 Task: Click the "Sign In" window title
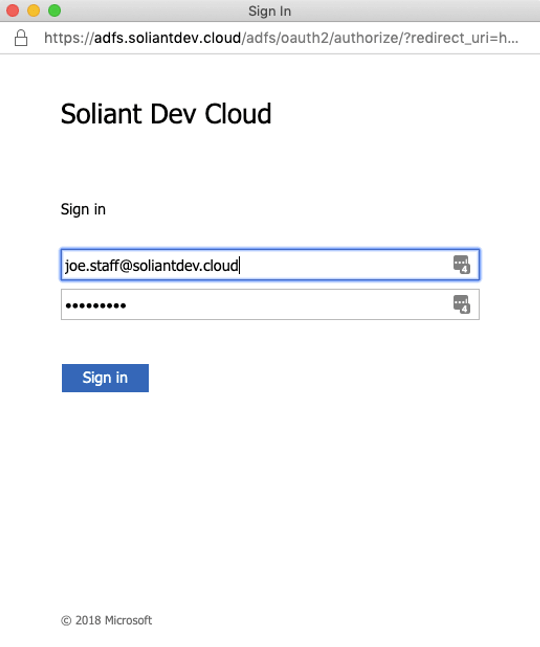(x=270, y=11)
